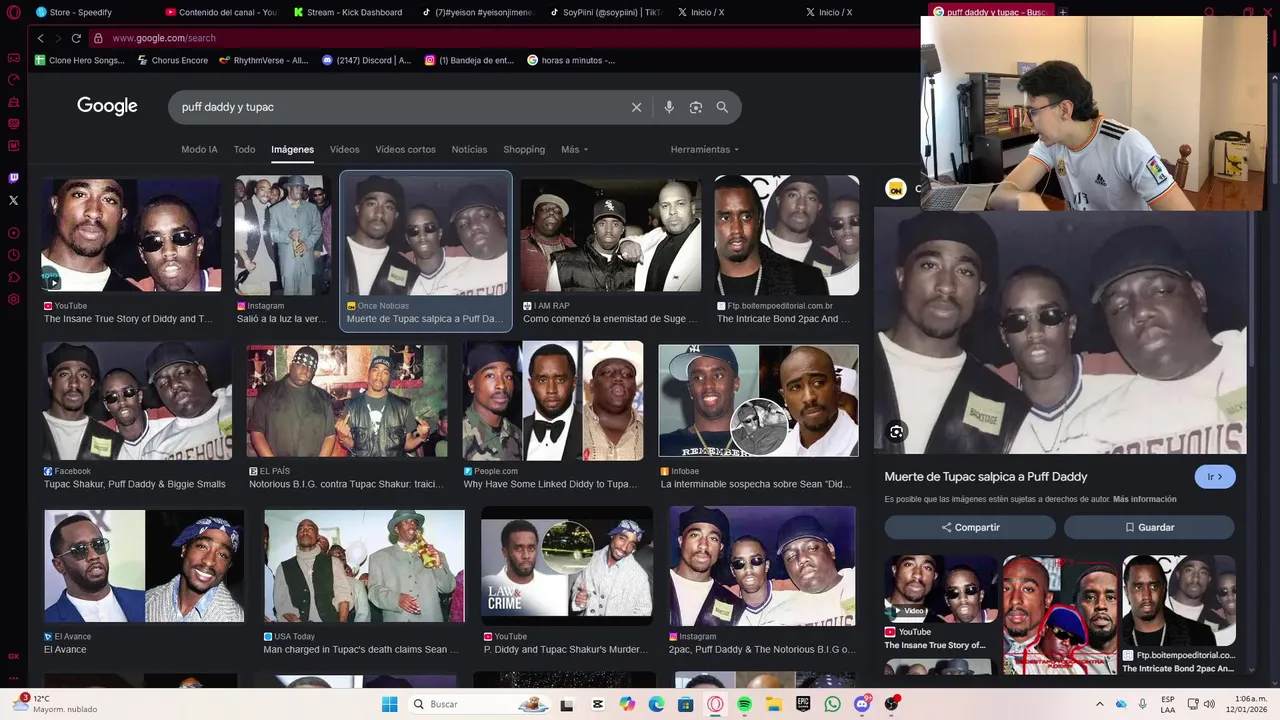Open YouTube Insane True Story thumbnail
This screenshot has width=1280, height=720.
[x=131, y=235]
